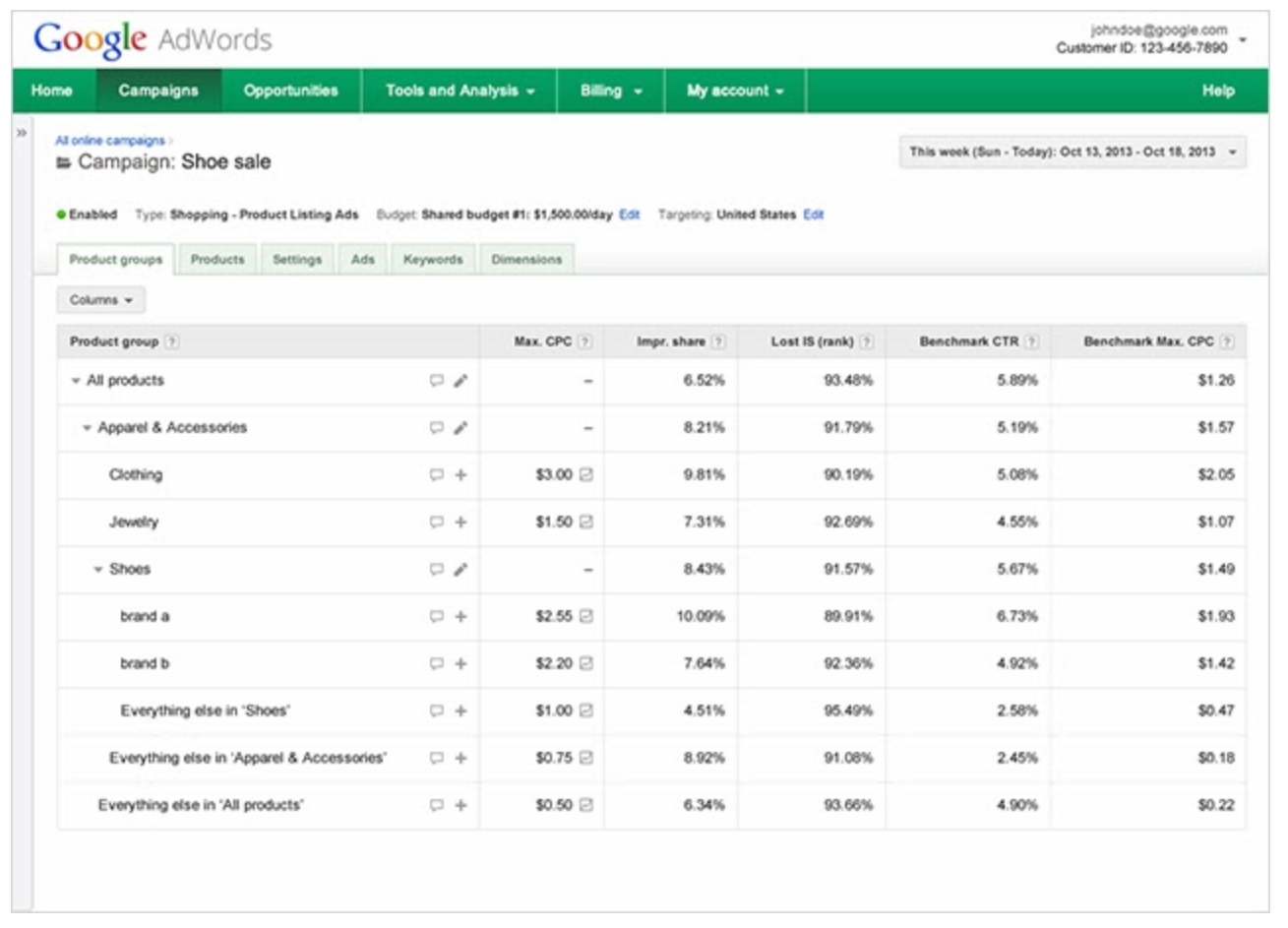Switch to the Ads tab
This screenshot has width=1288, height=928.
click(x=363, y=260)
